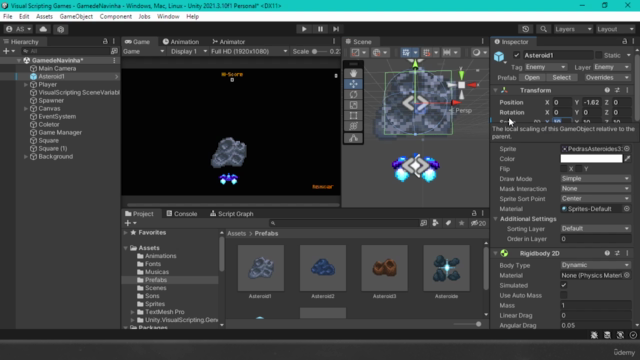Click the Project favorites star icon

(462, 223)
